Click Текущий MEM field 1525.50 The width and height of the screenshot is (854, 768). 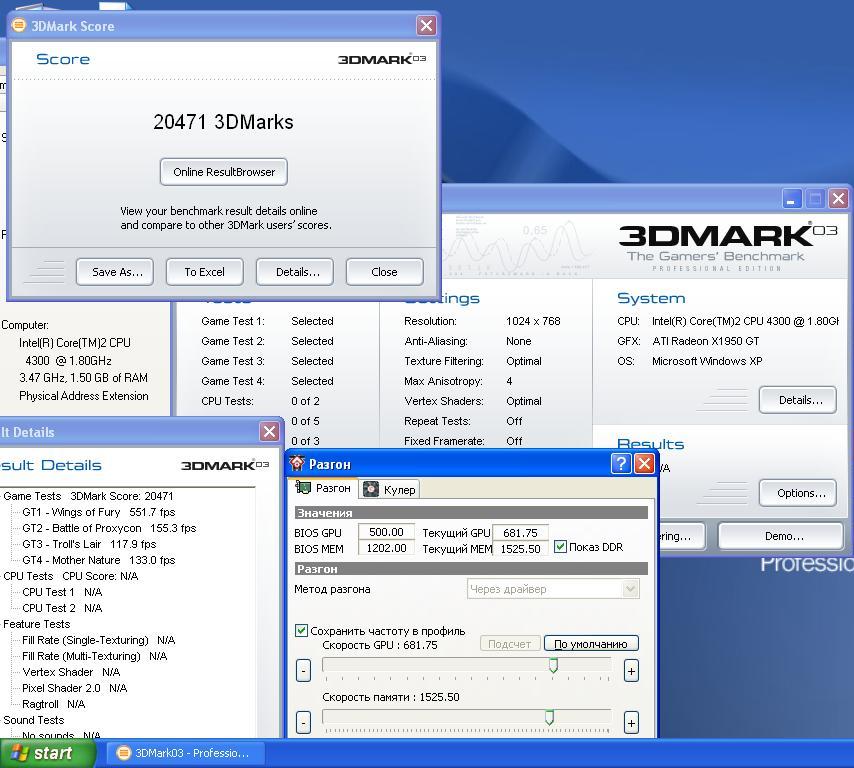point(520,548)
